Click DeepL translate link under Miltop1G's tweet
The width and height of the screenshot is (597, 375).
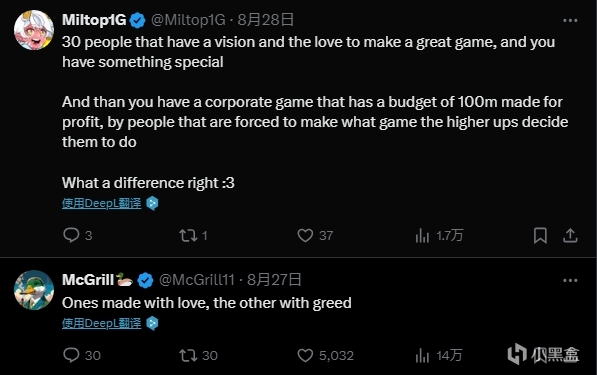(101, 203)
